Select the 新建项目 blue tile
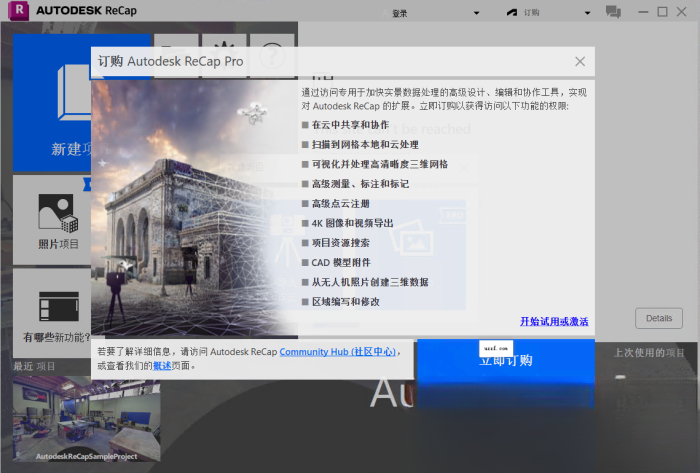Screen dimensions: 700x473 [x=52, y=103]
